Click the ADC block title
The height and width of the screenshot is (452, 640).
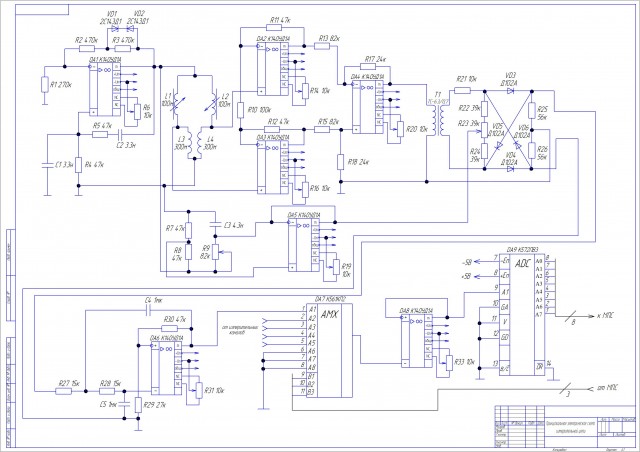[522, 264]
